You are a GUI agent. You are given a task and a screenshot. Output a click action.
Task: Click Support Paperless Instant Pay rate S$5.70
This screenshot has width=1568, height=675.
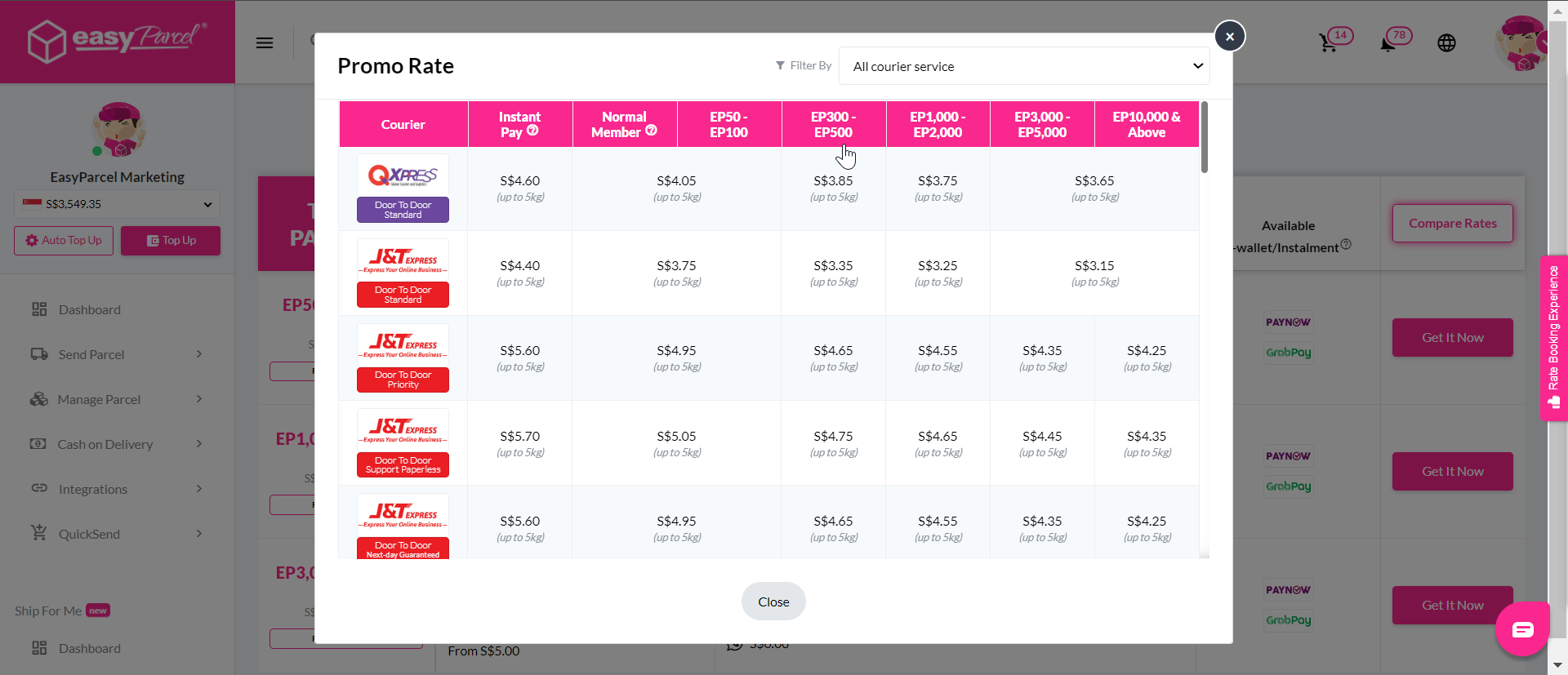520,436
